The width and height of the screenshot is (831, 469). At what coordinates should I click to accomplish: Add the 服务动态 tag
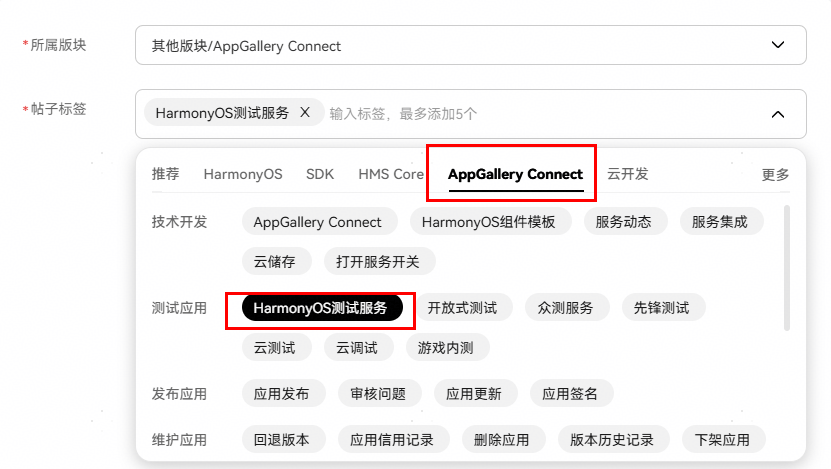coord(623,222)
